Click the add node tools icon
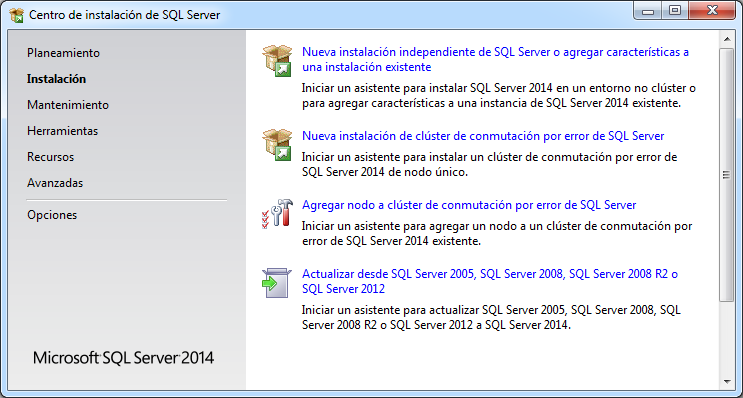 277,214
